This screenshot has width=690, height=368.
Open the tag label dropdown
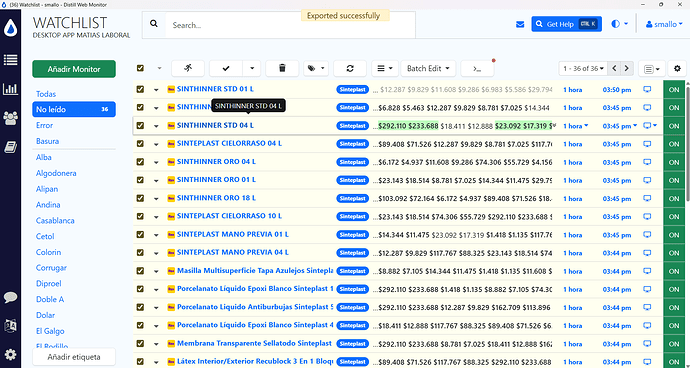click(x=316, y=68)
